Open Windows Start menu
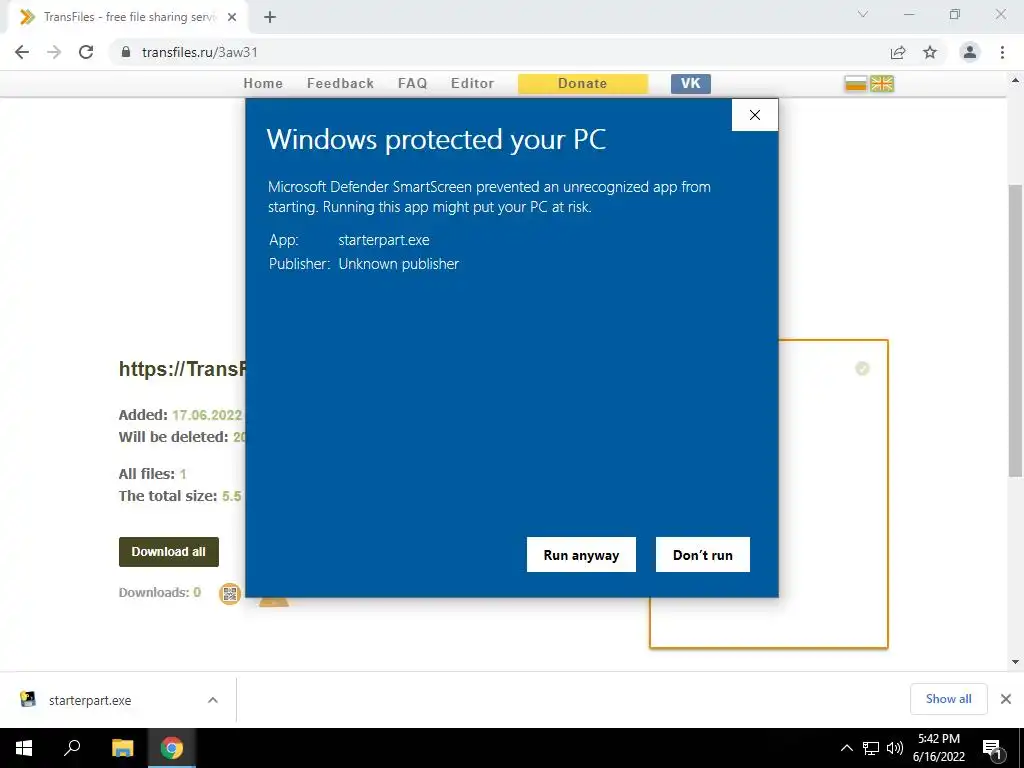Viewport: 1024px width, 768px height. [24, 748]
